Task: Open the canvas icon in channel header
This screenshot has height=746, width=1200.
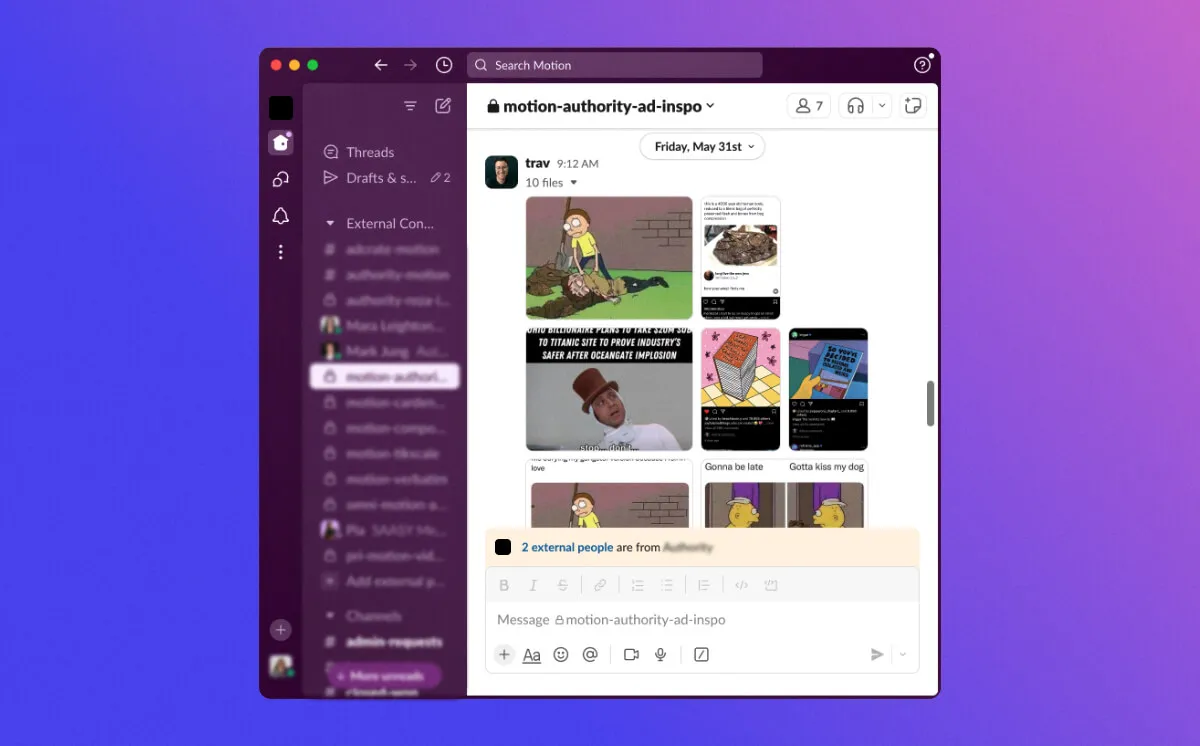Action: (912, 106)
